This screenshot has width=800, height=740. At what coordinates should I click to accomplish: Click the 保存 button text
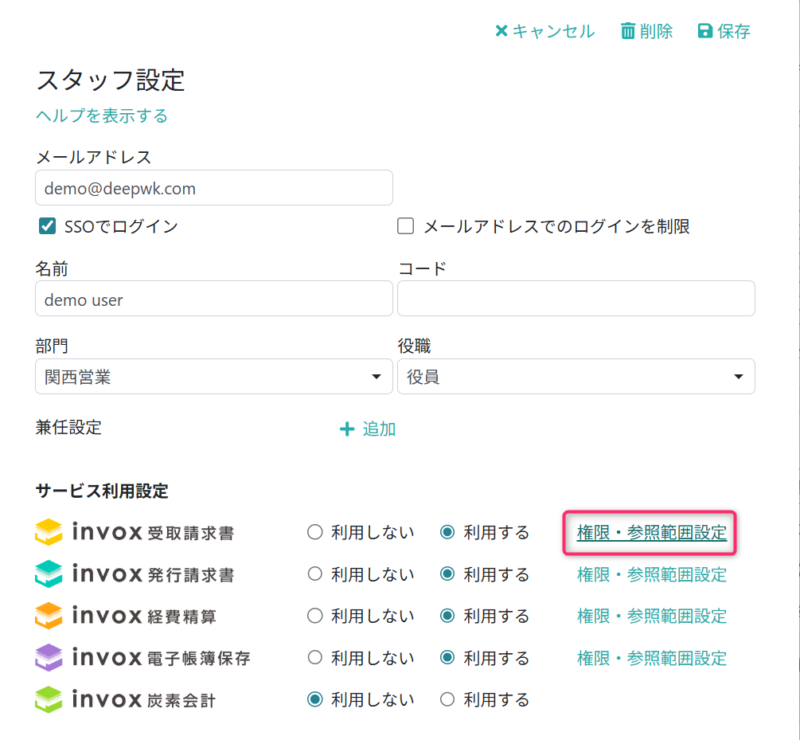click(x=734, y=31)
